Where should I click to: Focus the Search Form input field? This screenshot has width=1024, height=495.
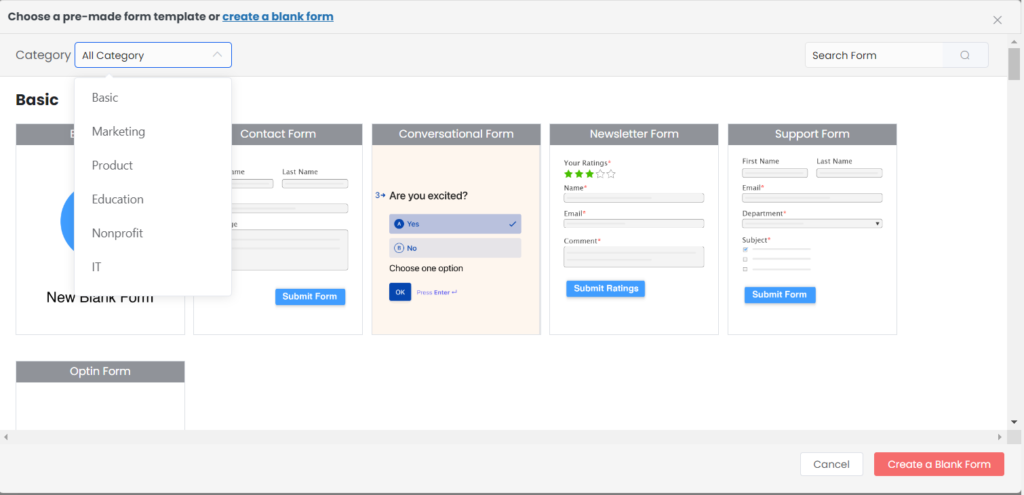click(x=874, y=56)
